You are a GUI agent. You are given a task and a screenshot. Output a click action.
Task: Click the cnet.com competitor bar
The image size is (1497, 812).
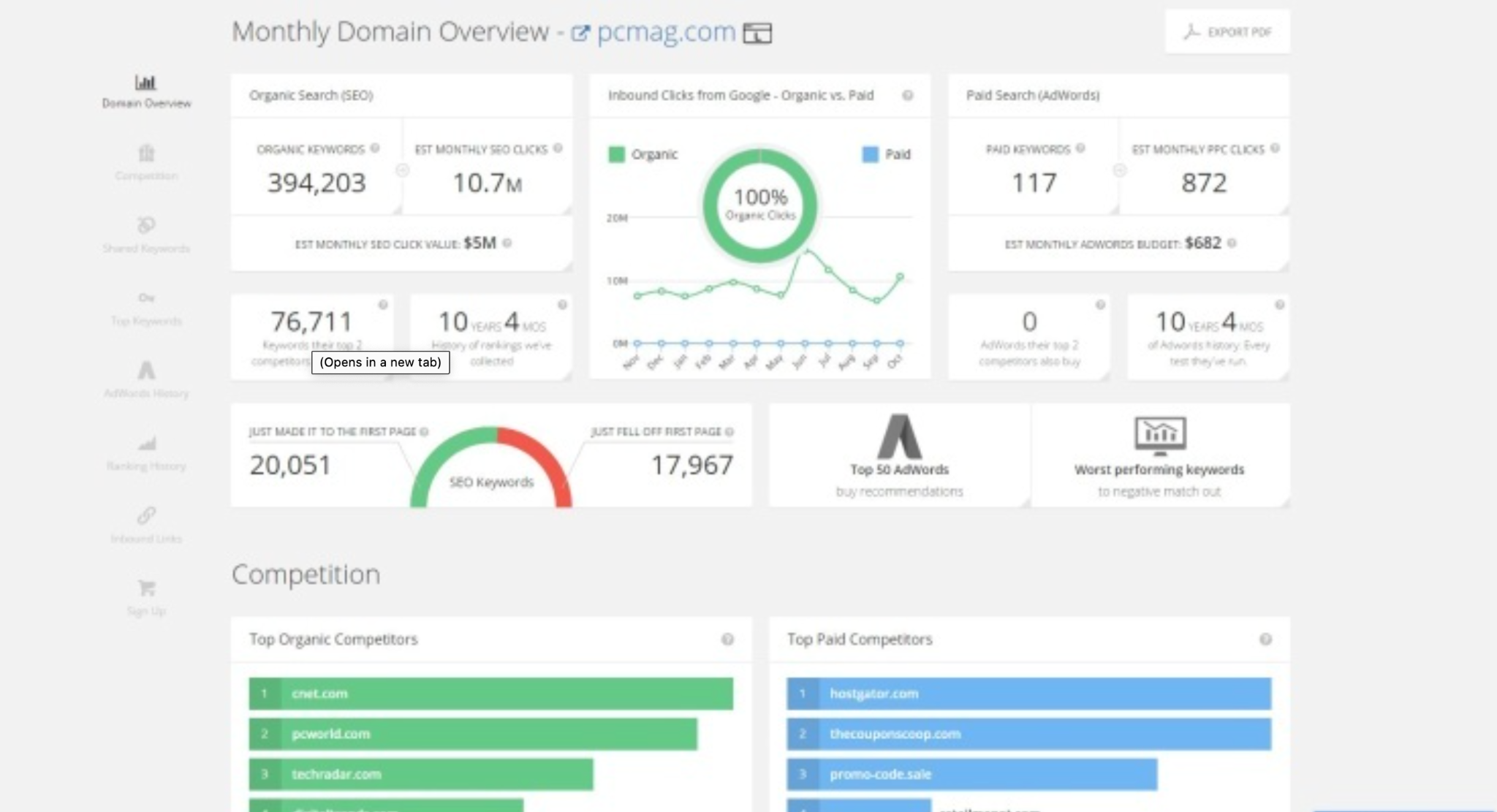(x=490, y=694)
